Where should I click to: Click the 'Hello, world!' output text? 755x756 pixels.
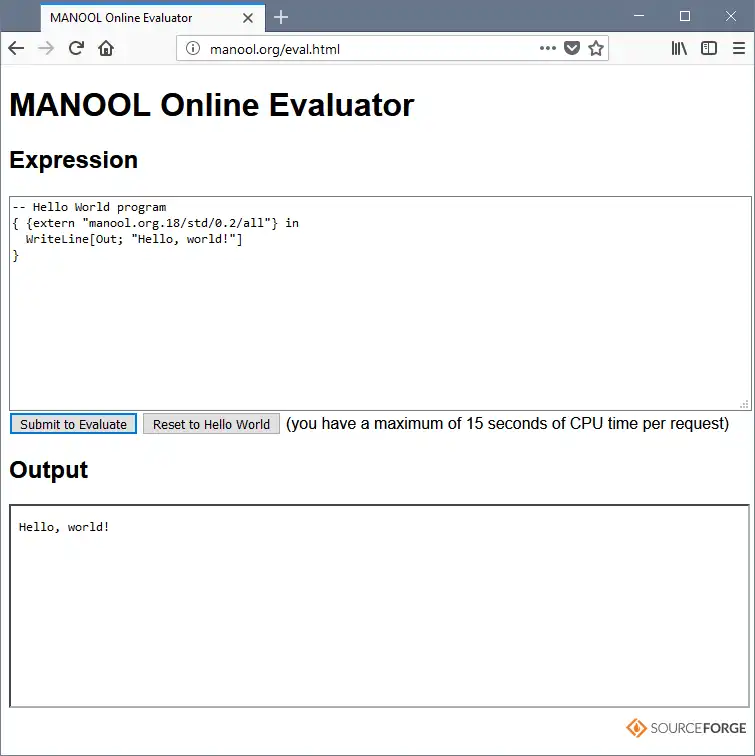coord(64,527)
